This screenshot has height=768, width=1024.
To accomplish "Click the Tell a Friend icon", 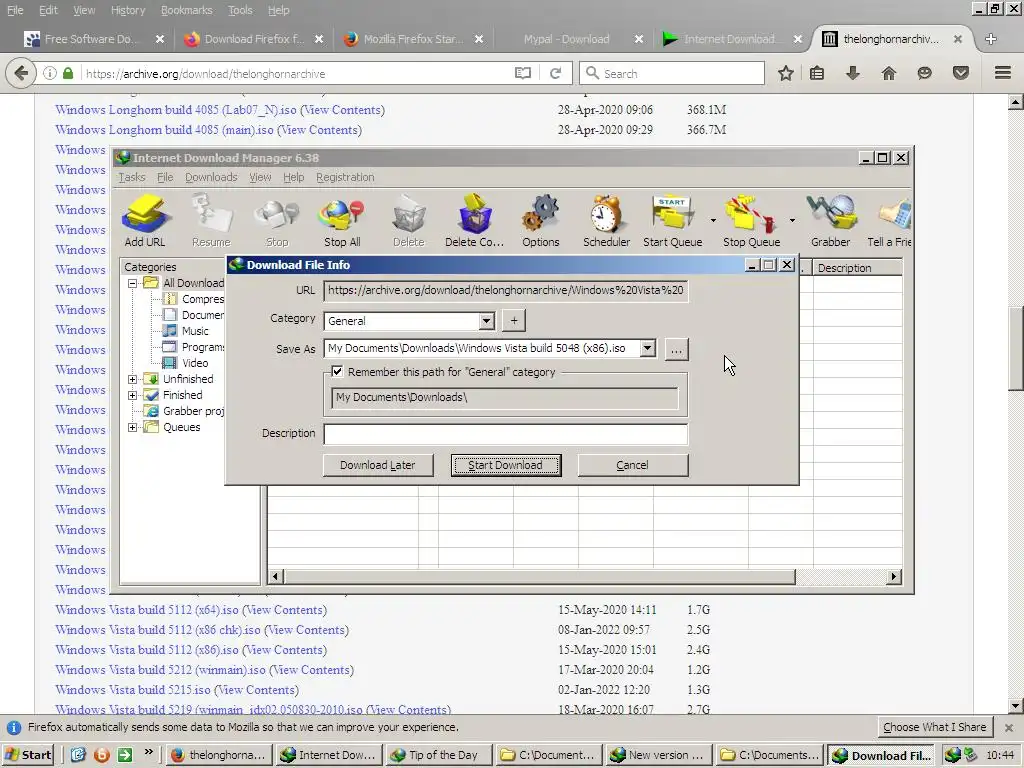I will click(x=890, y=221).
